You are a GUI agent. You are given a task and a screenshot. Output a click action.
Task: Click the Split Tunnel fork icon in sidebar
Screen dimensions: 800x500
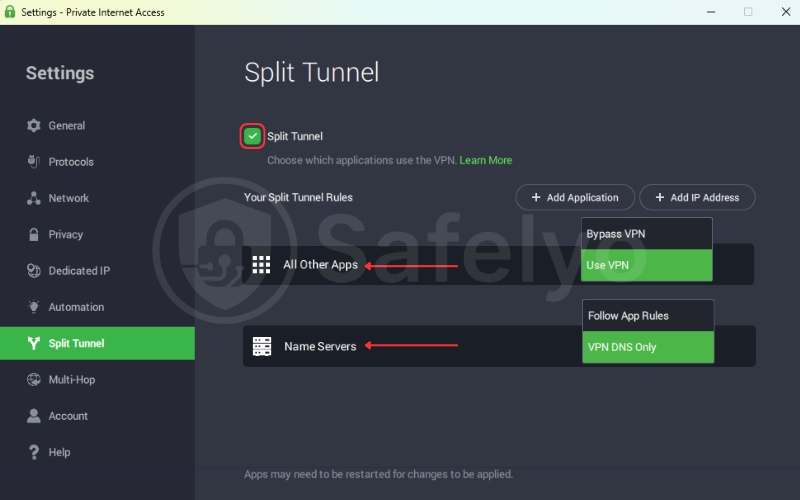(x=34, y=343)
